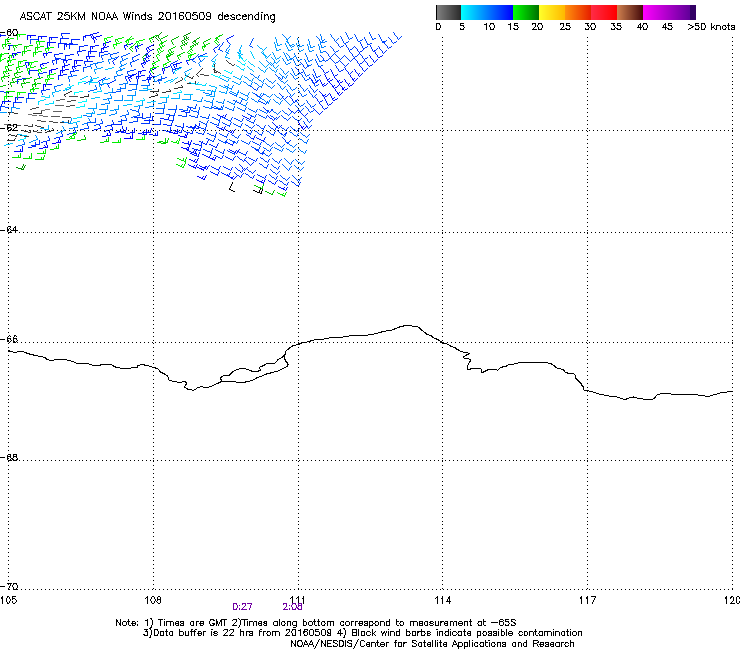Click the red 30–35 knots legend segment
Image resolution: width=740 pixels, height=650 pixels.
(x=604, y=12)
